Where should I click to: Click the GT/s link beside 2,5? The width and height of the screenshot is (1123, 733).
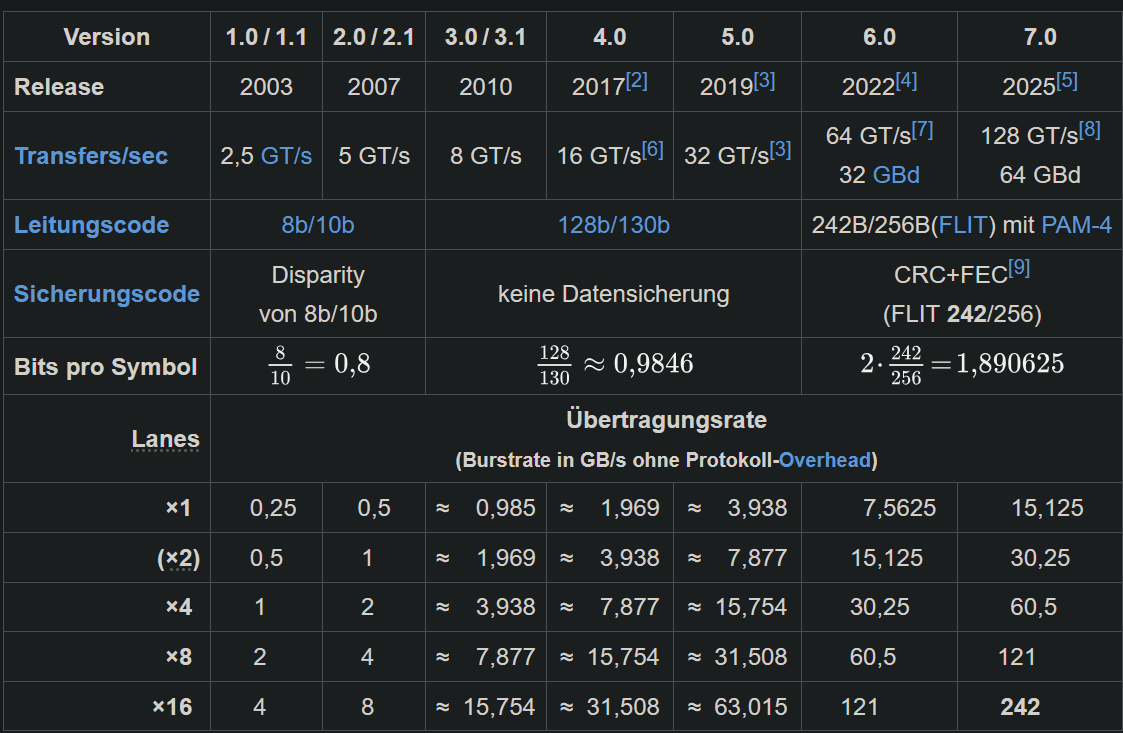pyautogui.click(x=286, y=156)
